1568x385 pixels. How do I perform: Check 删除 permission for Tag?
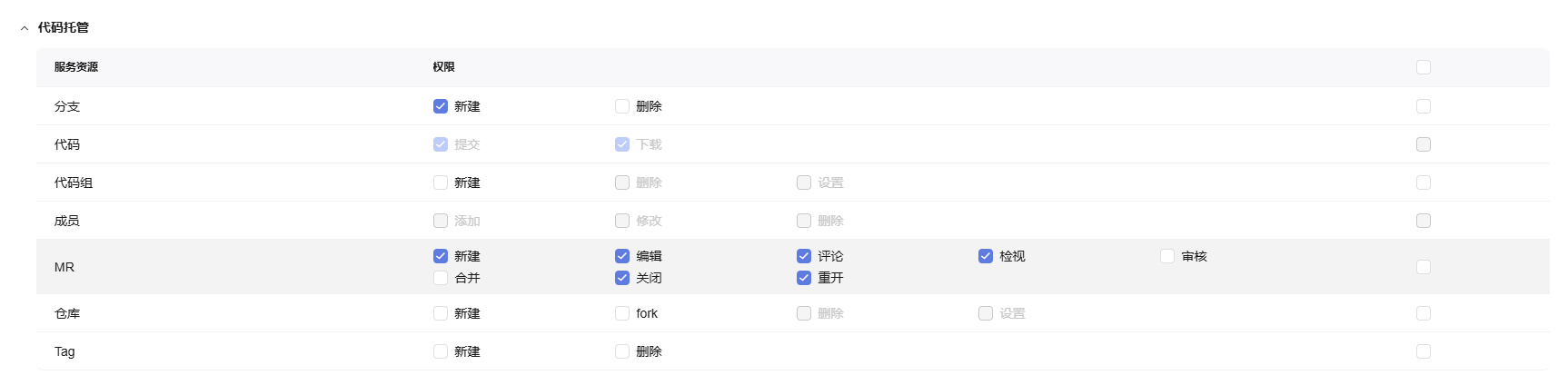[x=622, y=351]
